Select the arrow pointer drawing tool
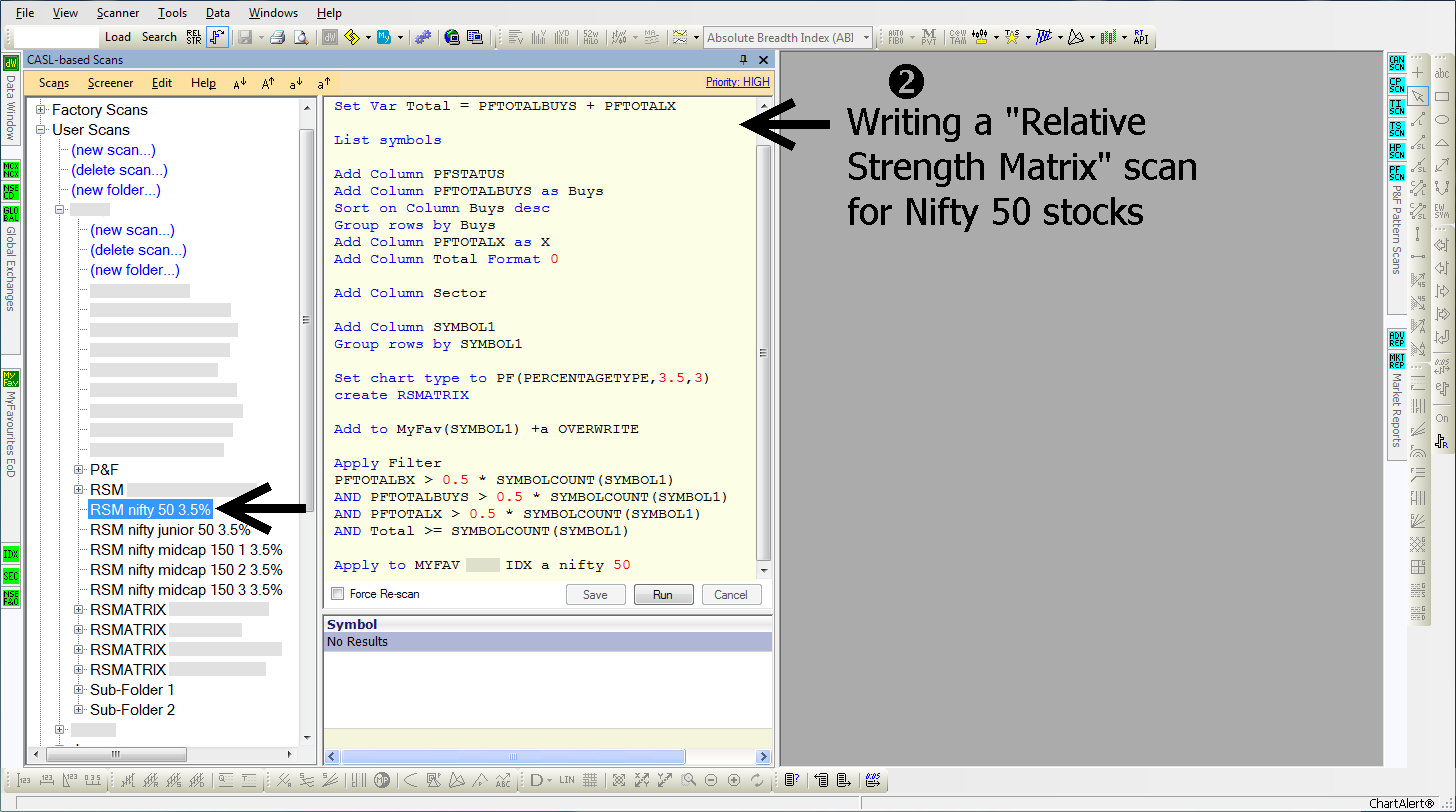 (x=1418, y=96)
